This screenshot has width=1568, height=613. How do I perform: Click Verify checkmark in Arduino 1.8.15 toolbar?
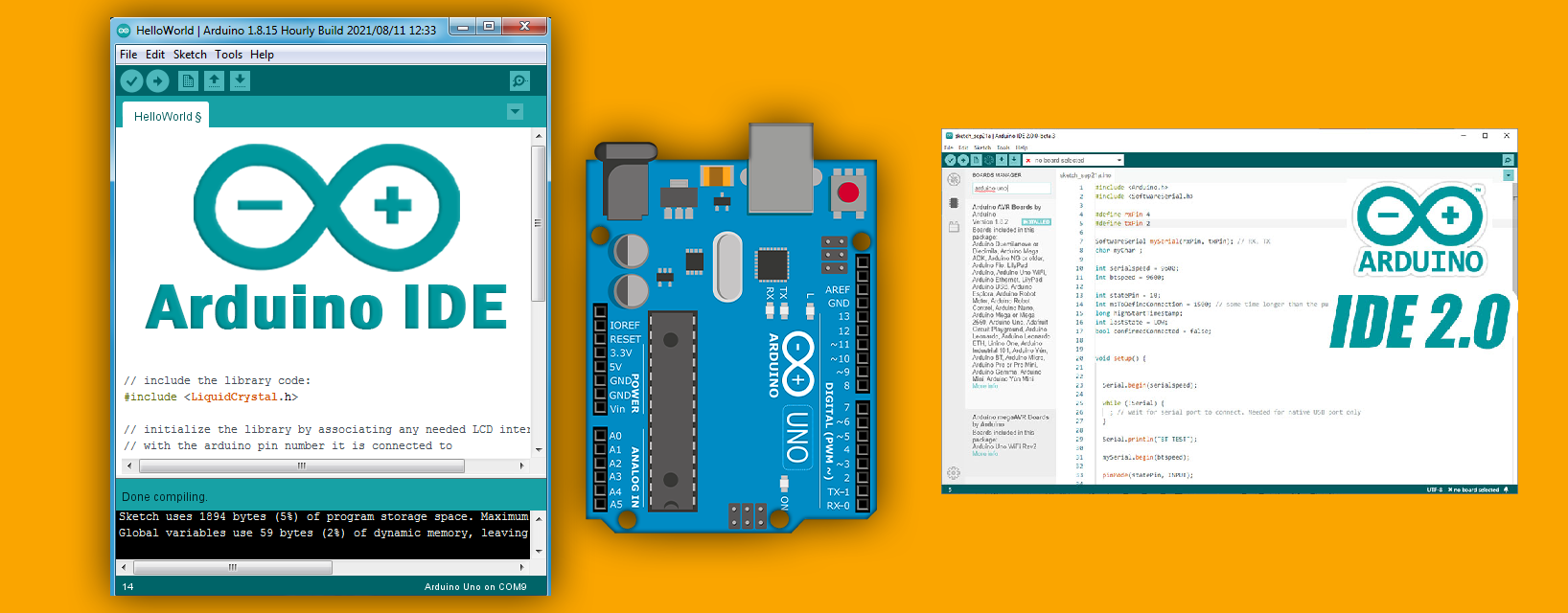132,81
